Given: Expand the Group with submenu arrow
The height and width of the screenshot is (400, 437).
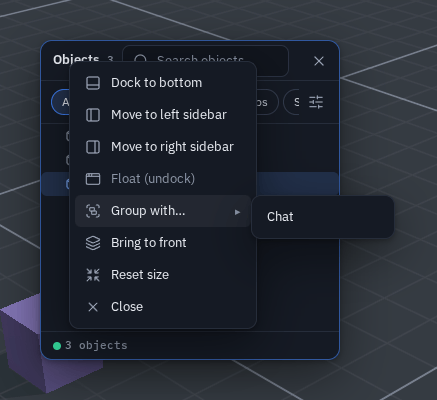Looking at the screenshot, I should pos(237,212).
